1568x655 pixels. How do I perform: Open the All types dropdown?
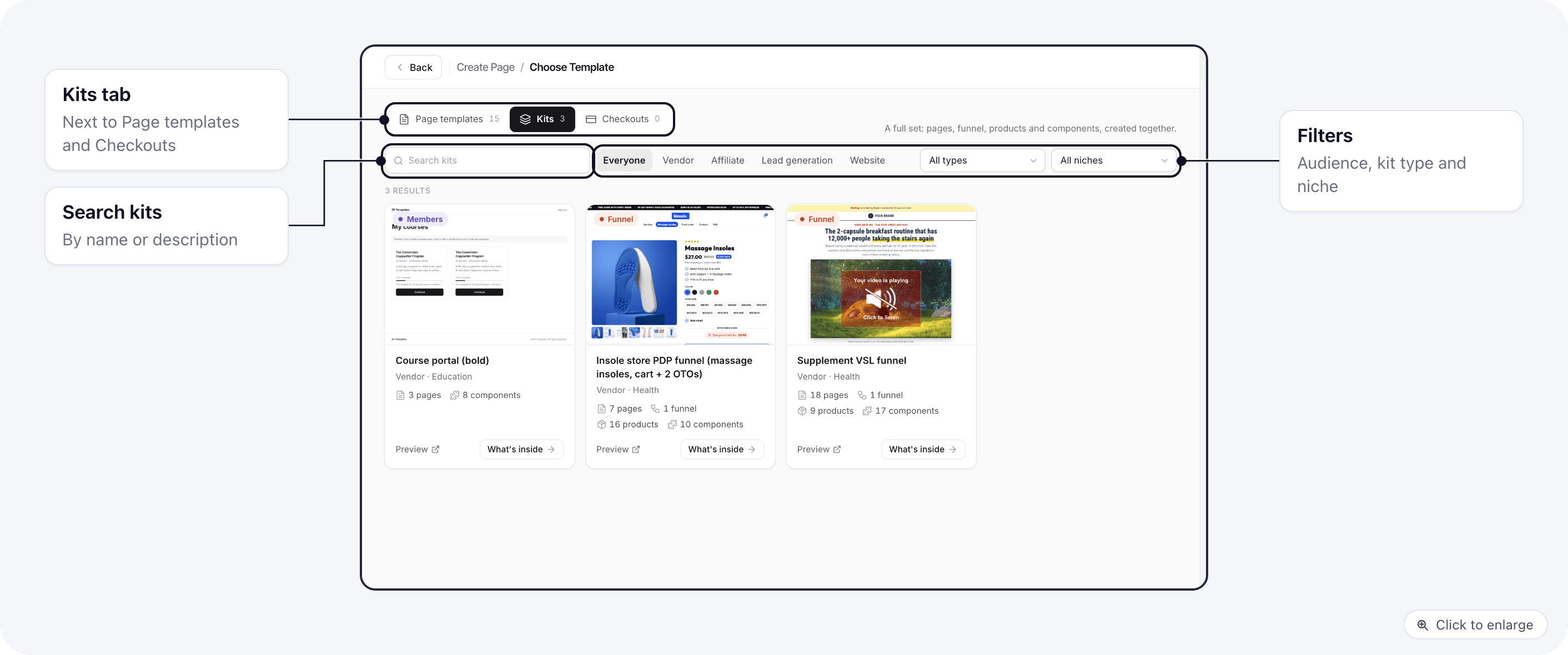coord(982,161)
